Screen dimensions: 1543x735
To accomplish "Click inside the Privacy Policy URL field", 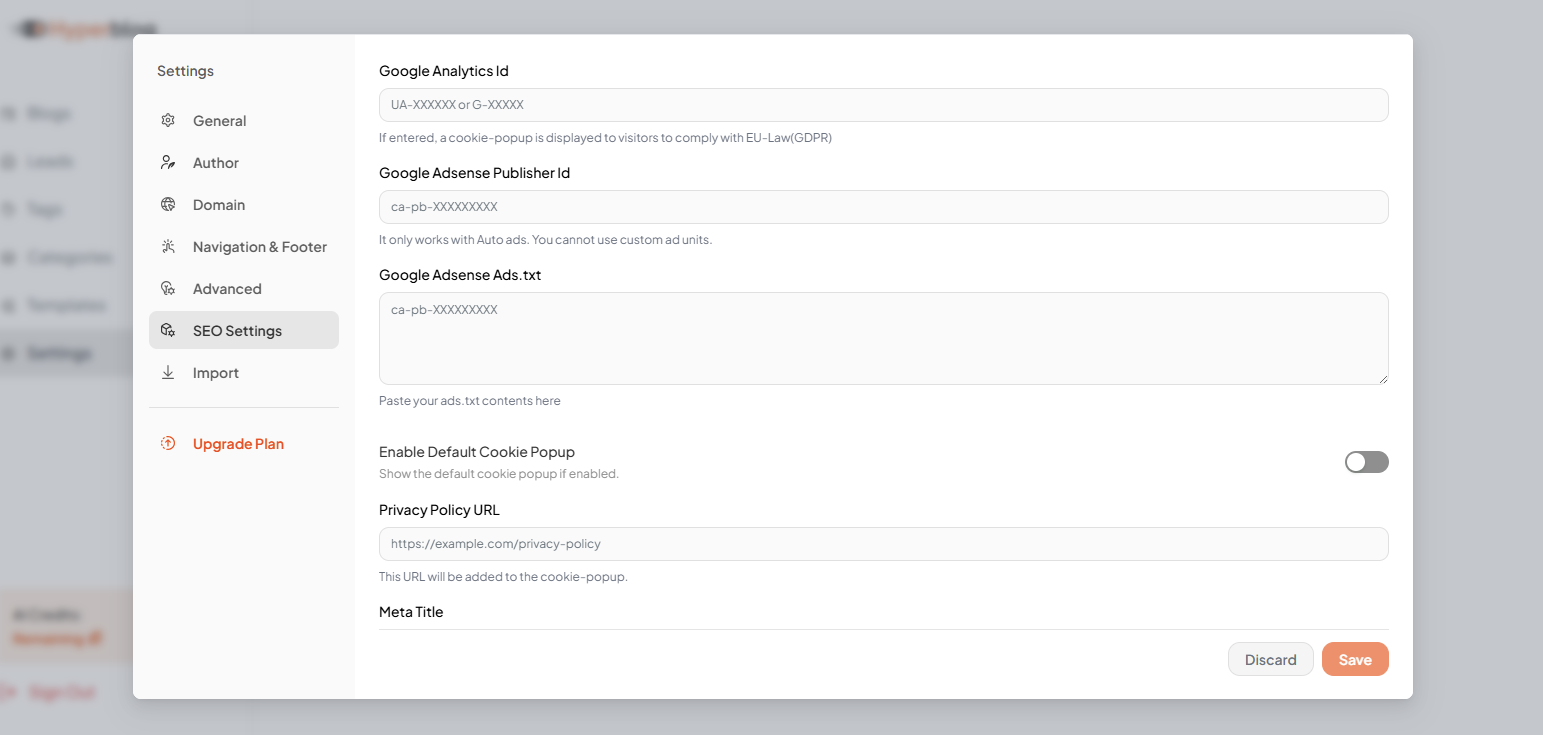I will (882, 543).
